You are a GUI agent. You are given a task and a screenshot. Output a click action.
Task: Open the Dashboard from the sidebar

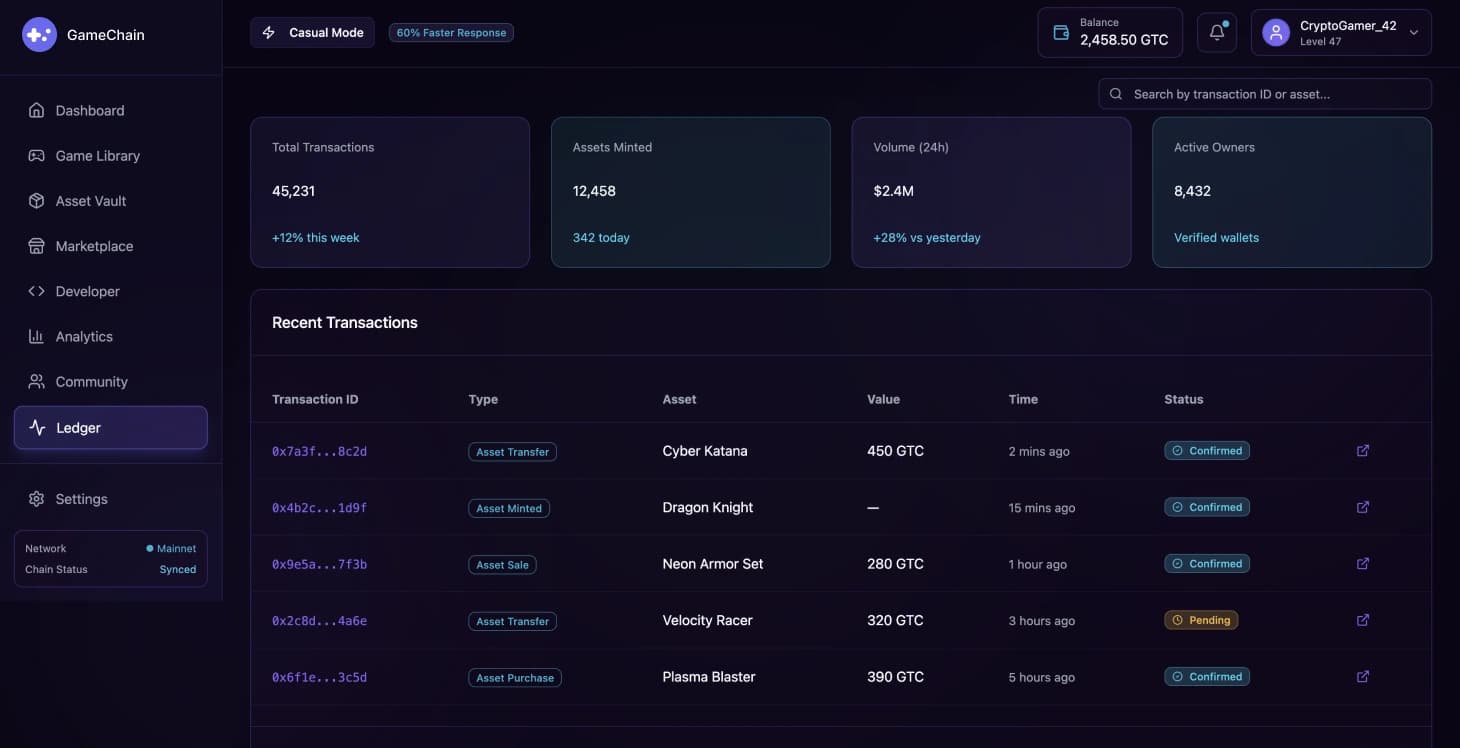pyautogui.click(x=89, y=110)
